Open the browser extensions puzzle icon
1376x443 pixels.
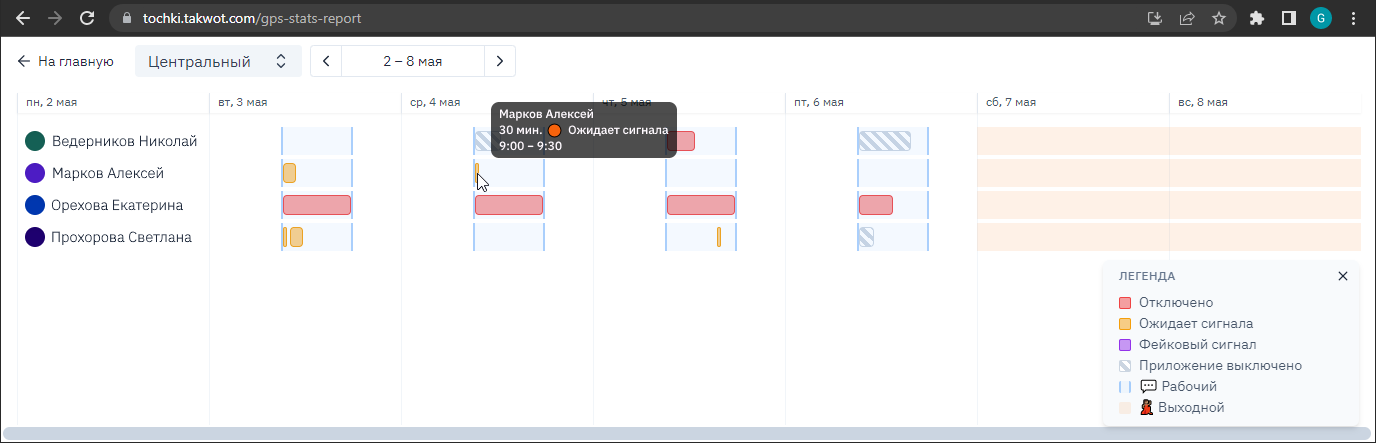point(1257,18)
